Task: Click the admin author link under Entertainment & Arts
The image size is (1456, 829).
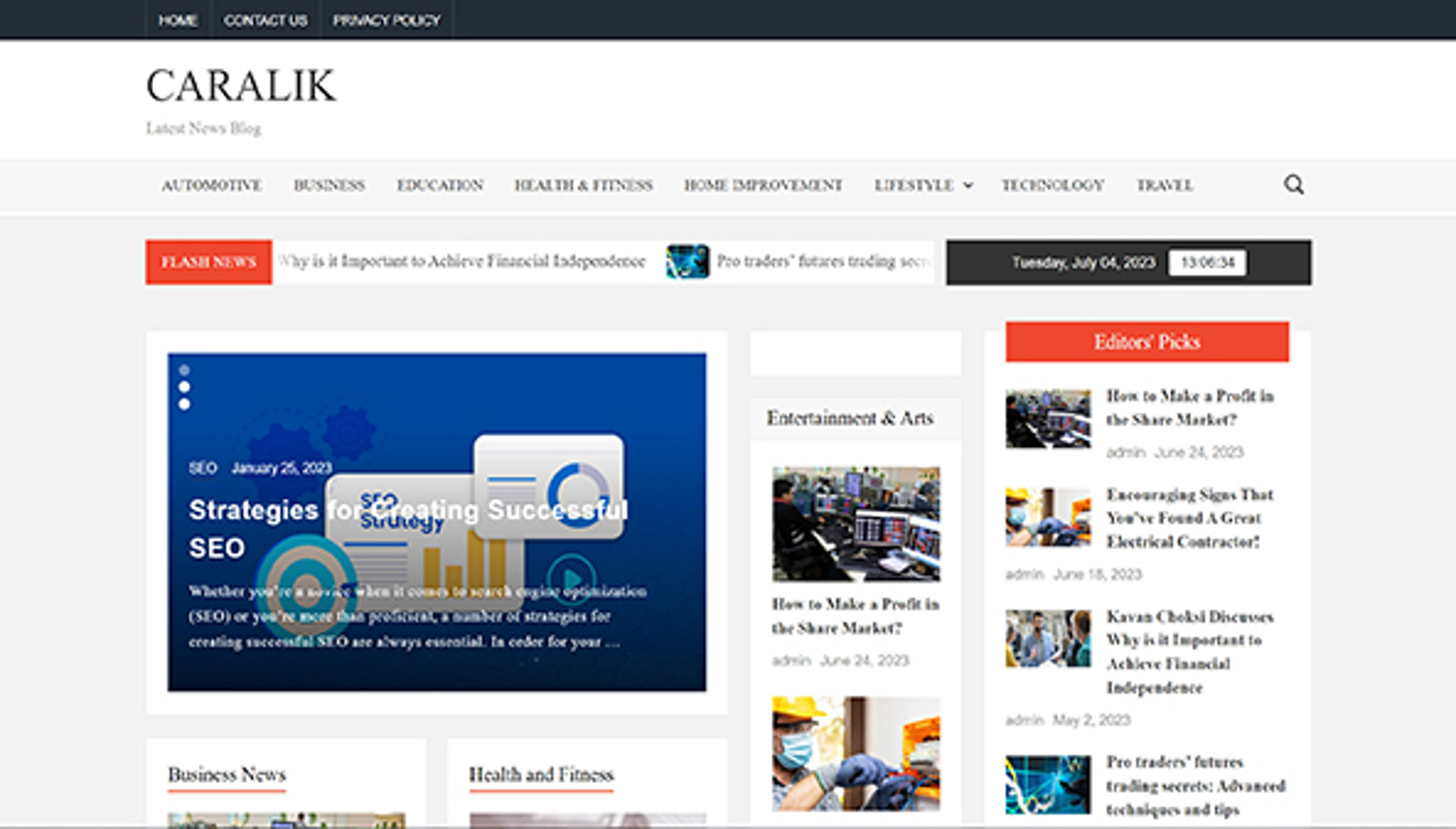Action: tap(791, 661)
